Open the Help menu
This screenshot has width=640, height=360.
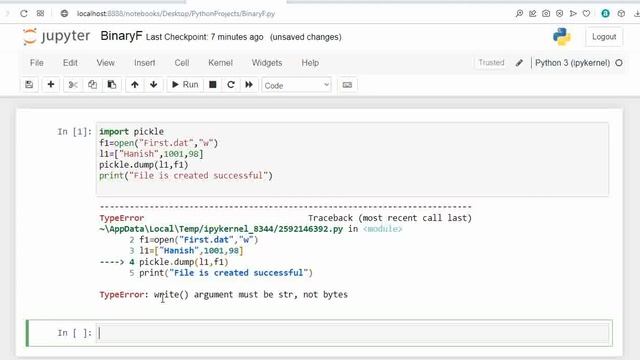click(x=310, y=63)
